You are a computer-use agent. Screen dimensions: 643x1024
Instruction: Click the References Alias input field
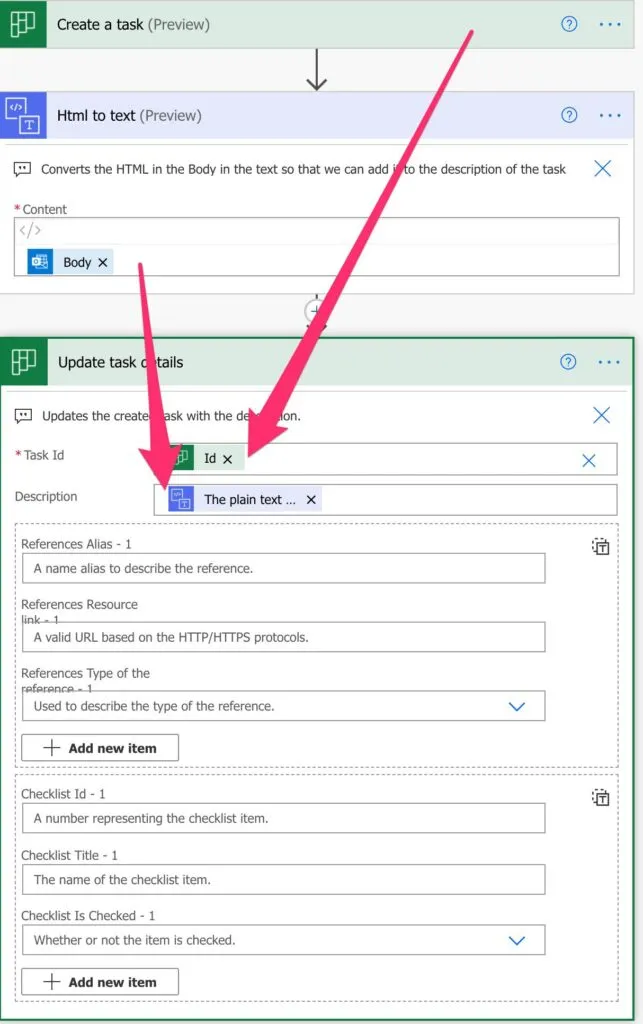[x=283, y=568]
